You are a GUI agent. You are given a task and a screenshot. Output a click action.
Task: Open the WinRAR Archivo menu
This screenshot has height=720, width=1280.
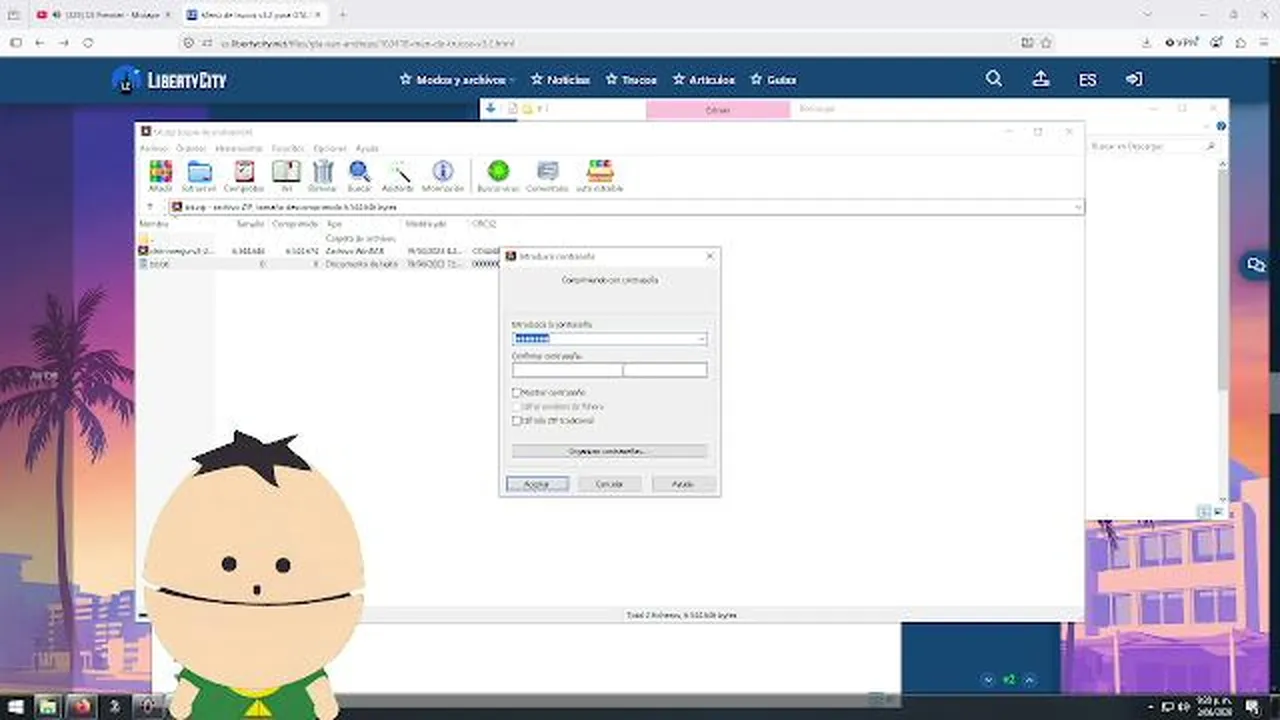point(154,148)
